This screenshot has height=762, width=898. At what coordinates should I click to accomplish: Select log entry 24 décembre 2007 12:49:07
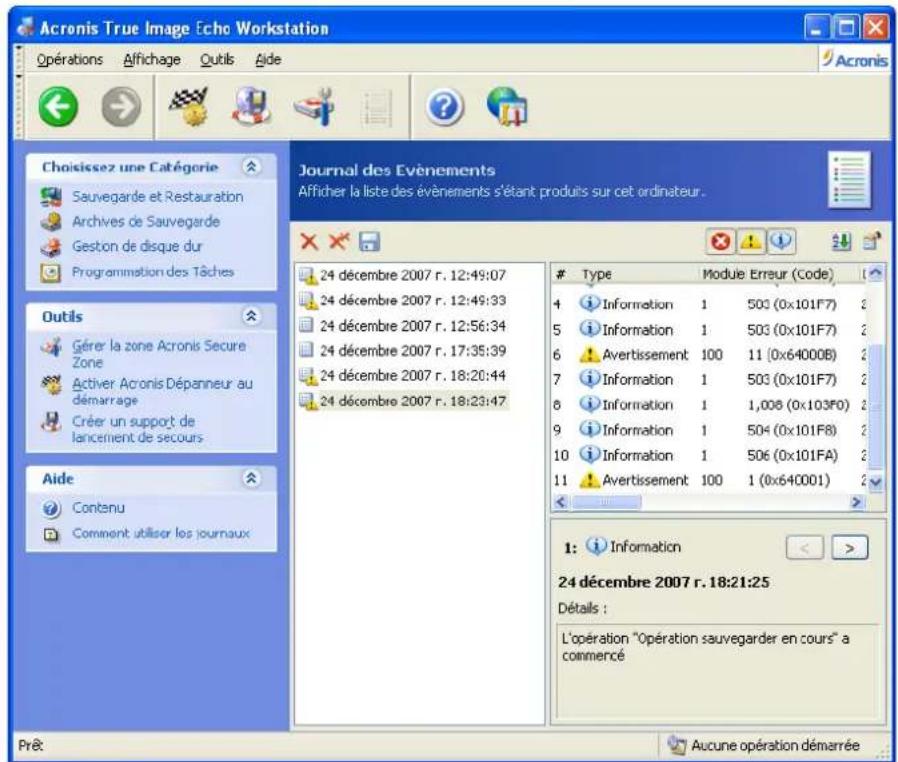pos(403,275)
